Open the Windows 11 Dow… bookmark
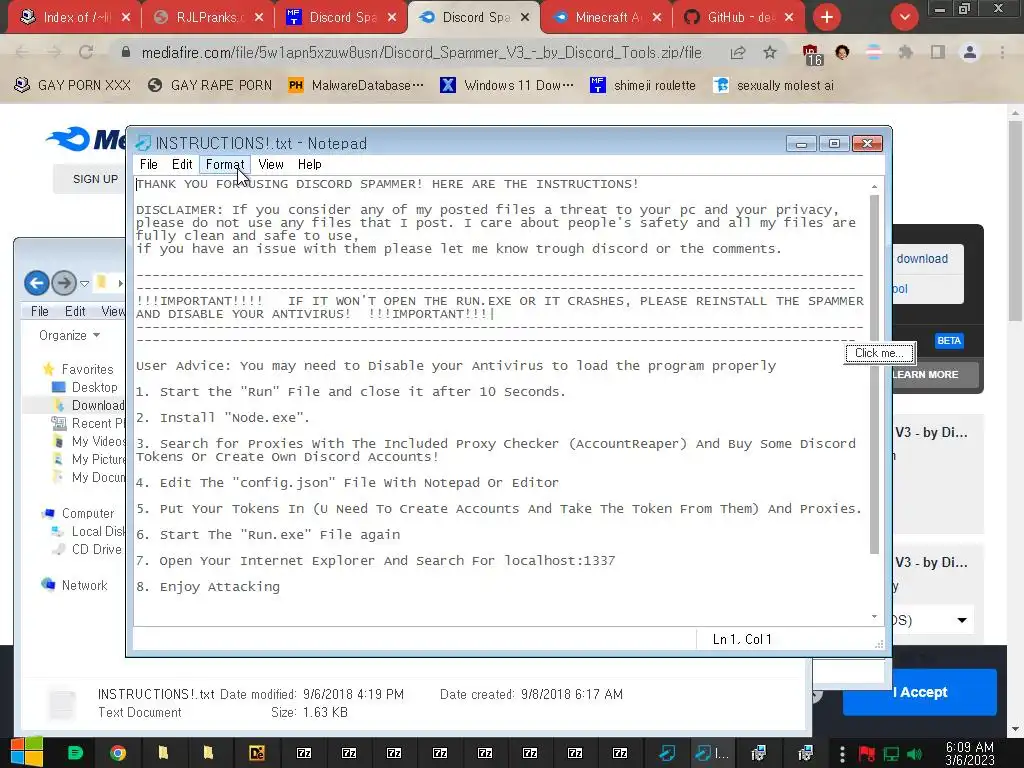The image size is (1024, 768). coord(506,85)
